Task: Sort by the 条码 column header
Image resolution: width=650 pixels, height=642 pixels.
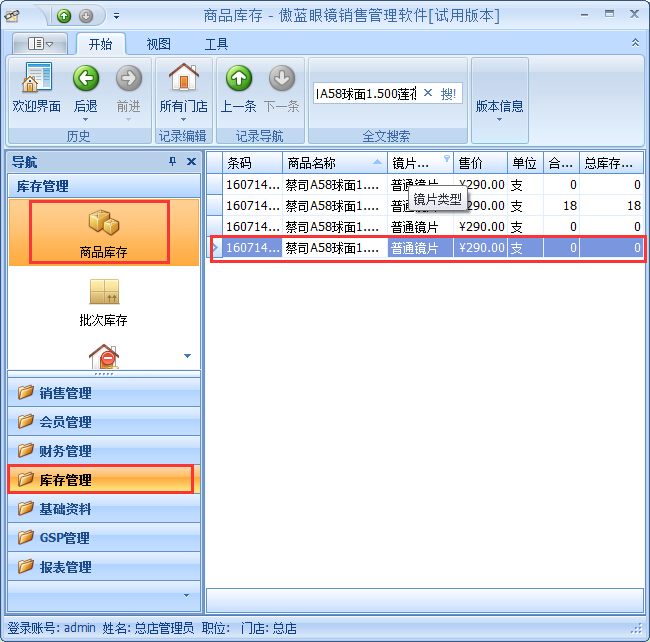Action: [252, 163]
